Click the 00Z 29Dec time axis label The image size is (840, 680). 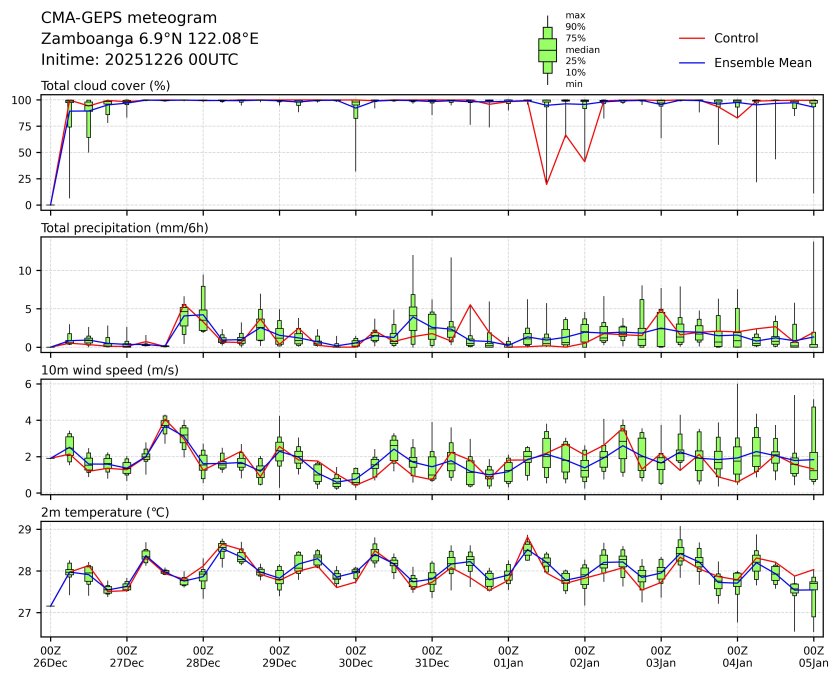[279, 656]
